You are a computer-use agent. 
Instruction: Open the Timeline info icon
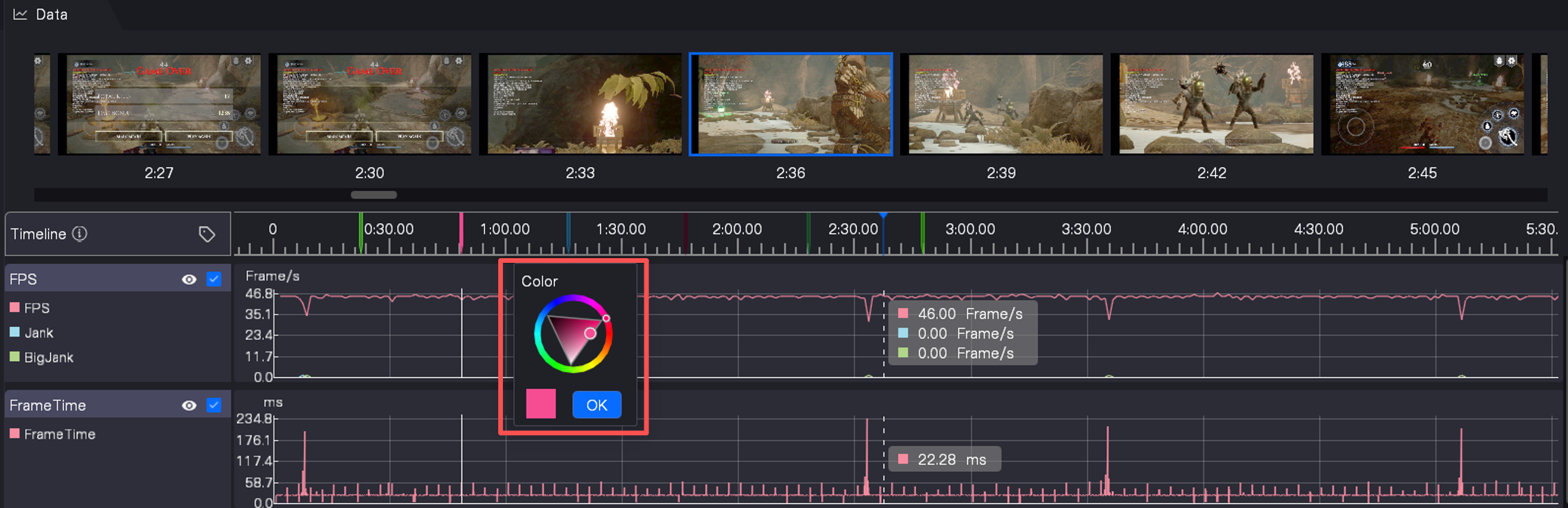coord(80,233)
